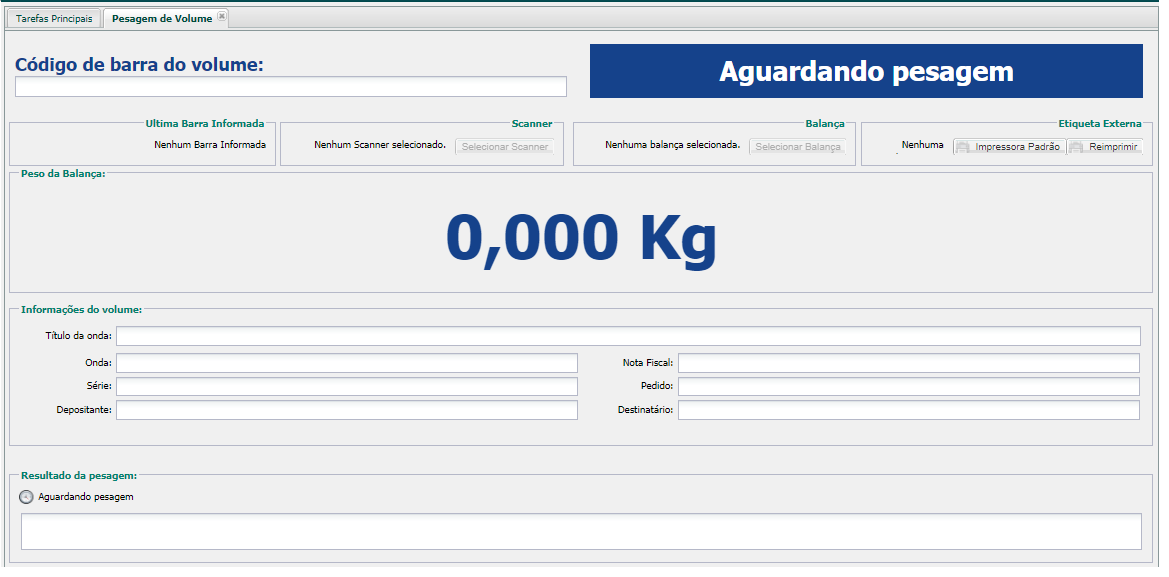The image size is (1169, 577).
Task: Click the 'Peso da Balança:' group label
Action: pos(63,174)
